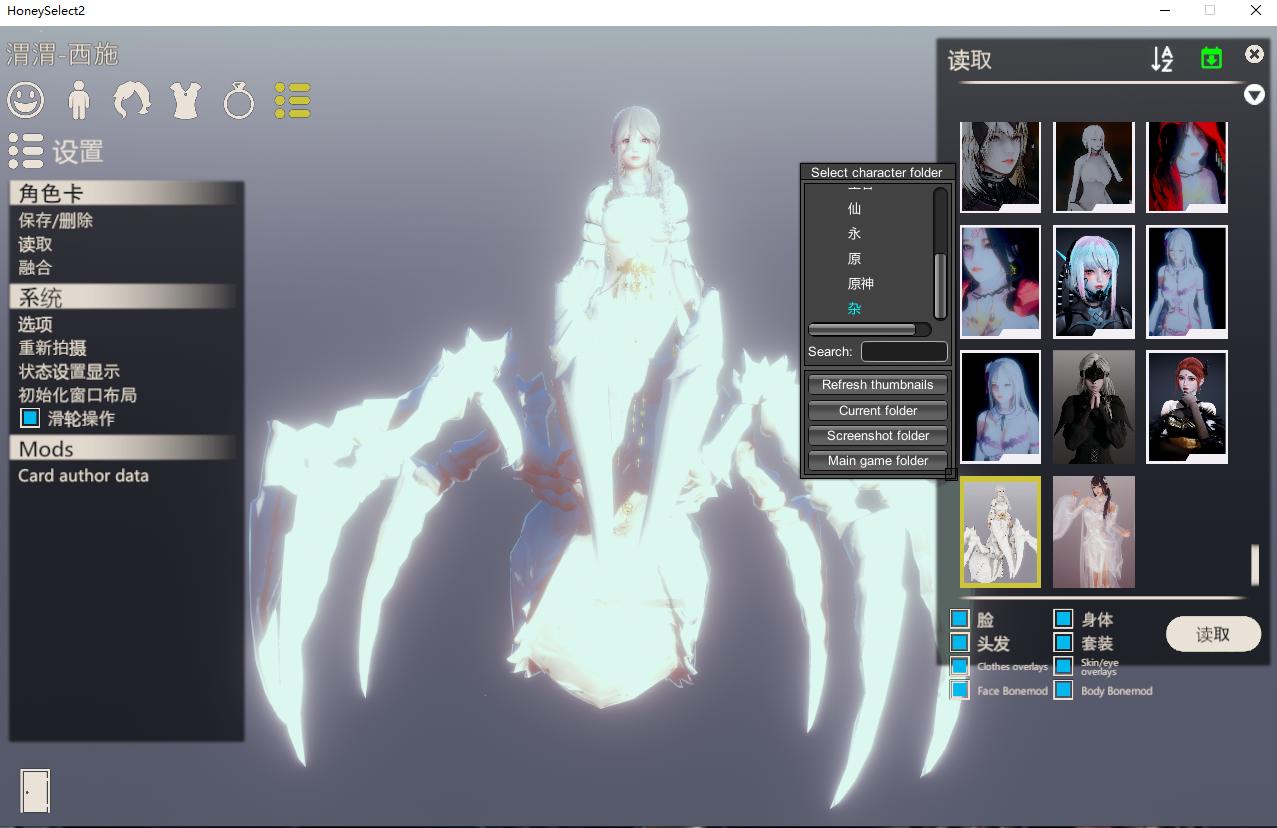Toggle the Body Bonemod checkbox
Viewport: 1277px width, 828px height.
1063,690
